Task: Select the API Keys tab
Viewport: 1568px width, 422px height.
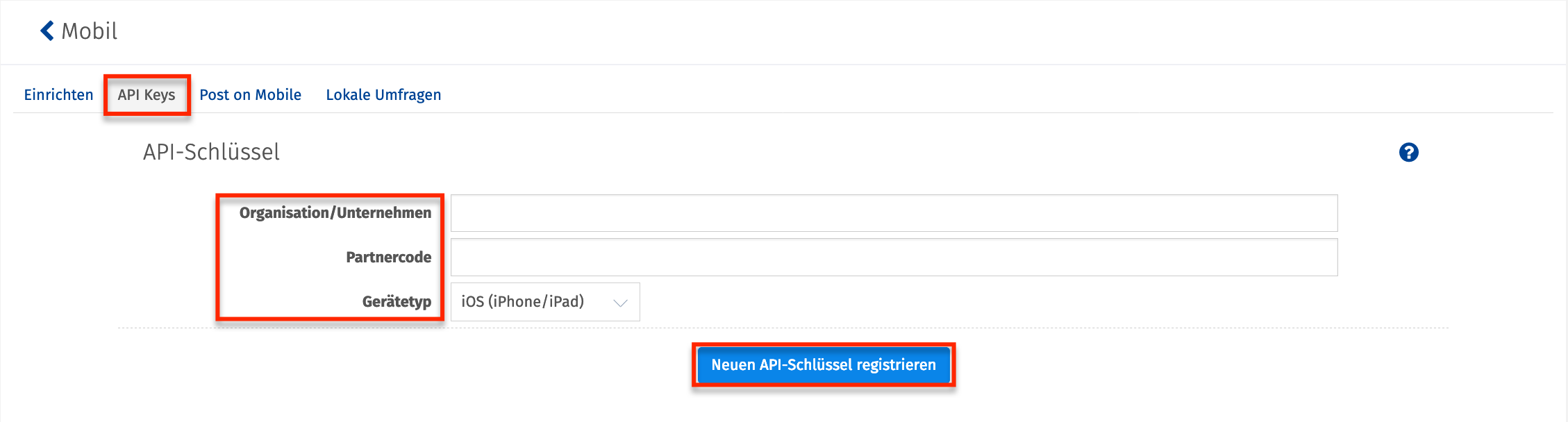Action: click(147, 95)
